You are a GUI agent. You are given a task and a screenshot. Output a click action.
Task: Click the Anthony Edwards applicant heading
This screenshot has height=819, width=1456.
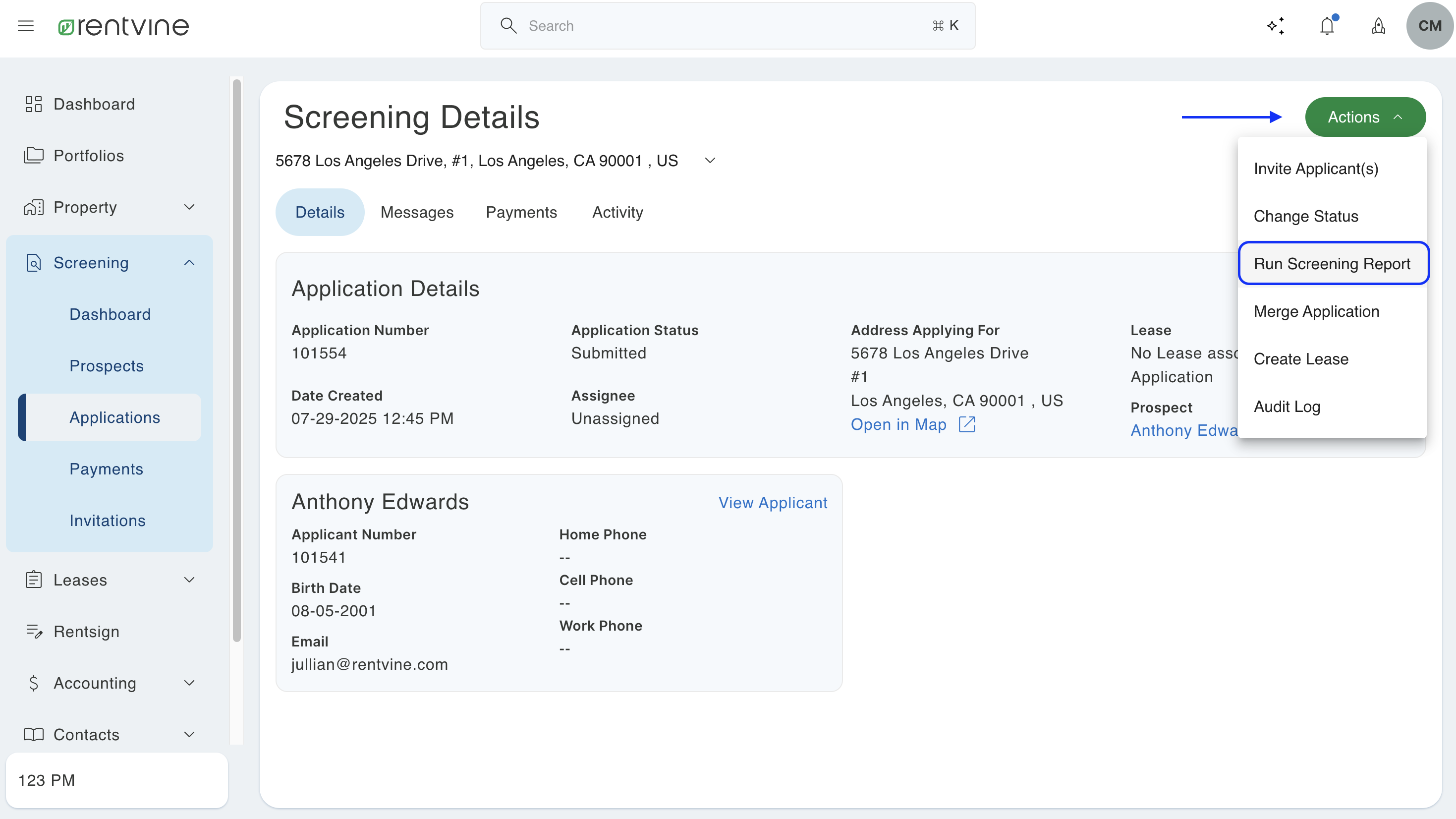(x=380, y=502)
